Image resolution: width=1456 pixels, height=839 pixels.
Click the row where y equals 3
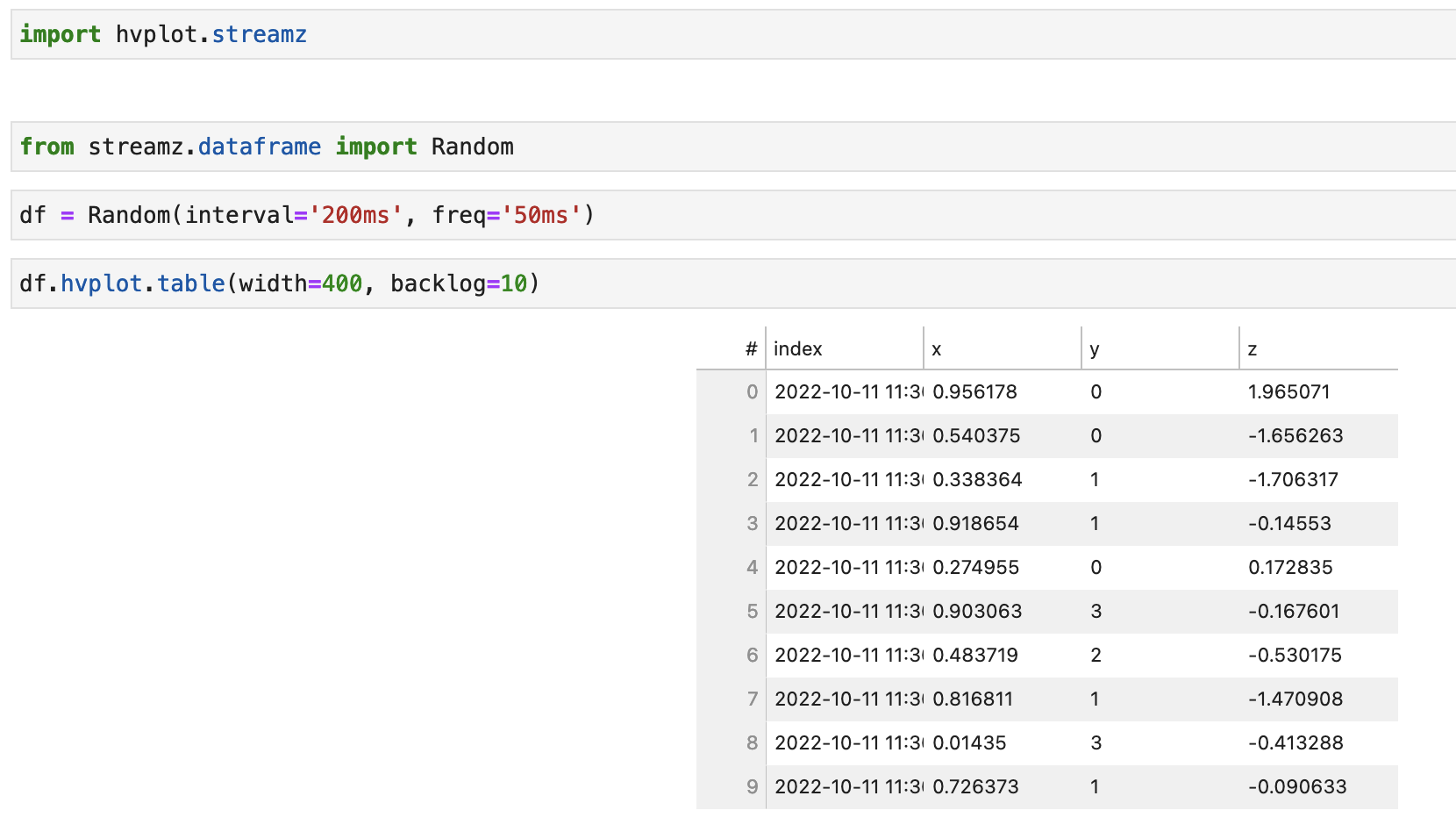tap(1095, 611)
